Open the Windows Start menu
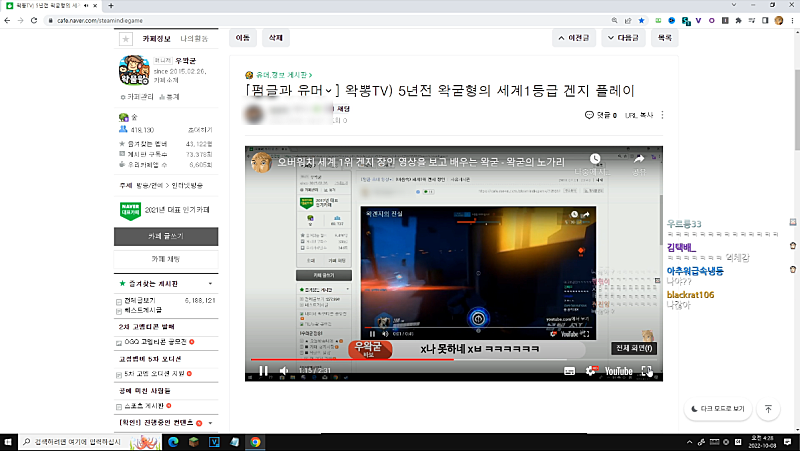 pos(8,442)
